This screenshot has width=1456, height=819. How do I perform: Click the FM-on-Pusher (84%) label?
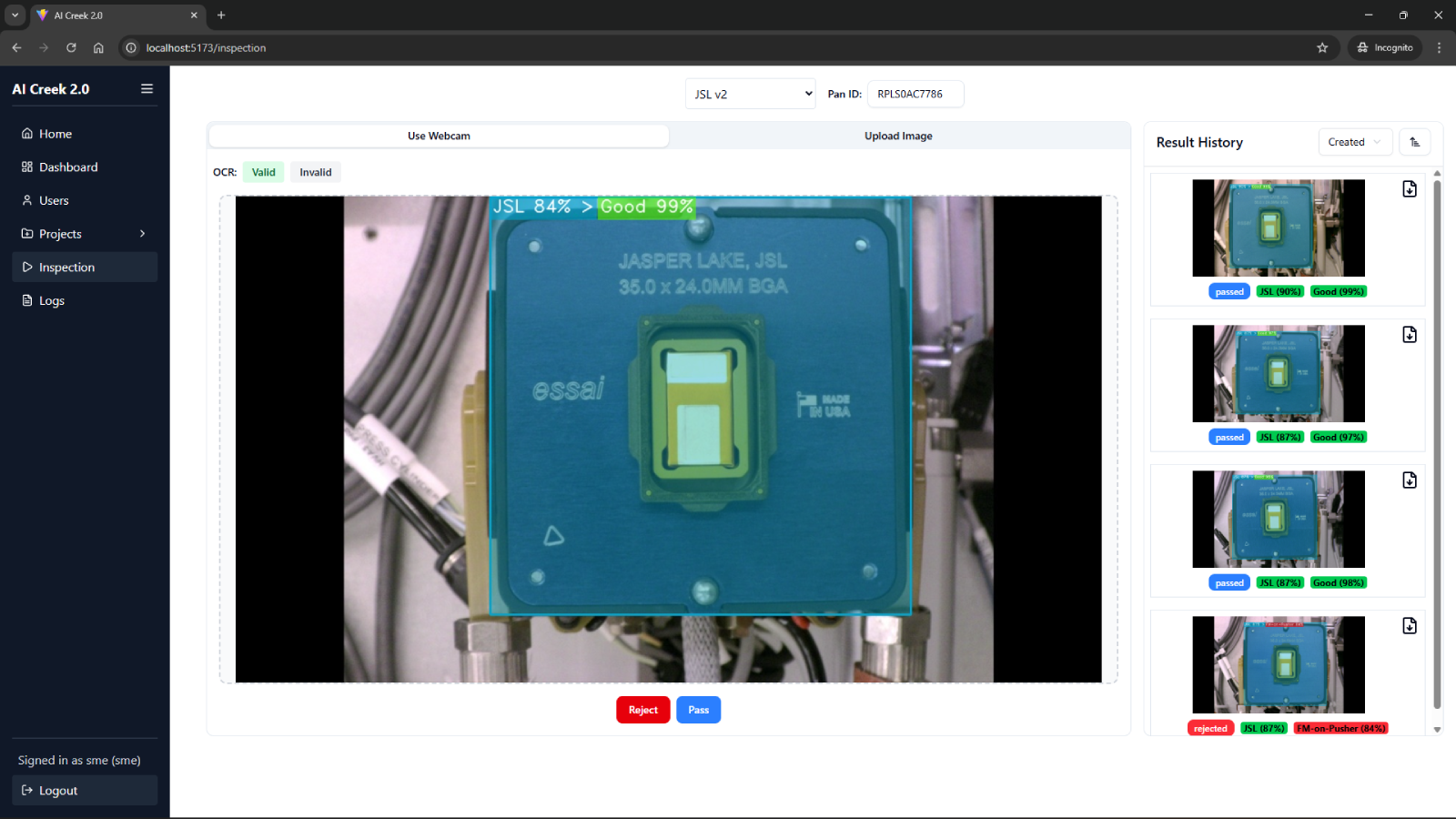coord(1340,729)
